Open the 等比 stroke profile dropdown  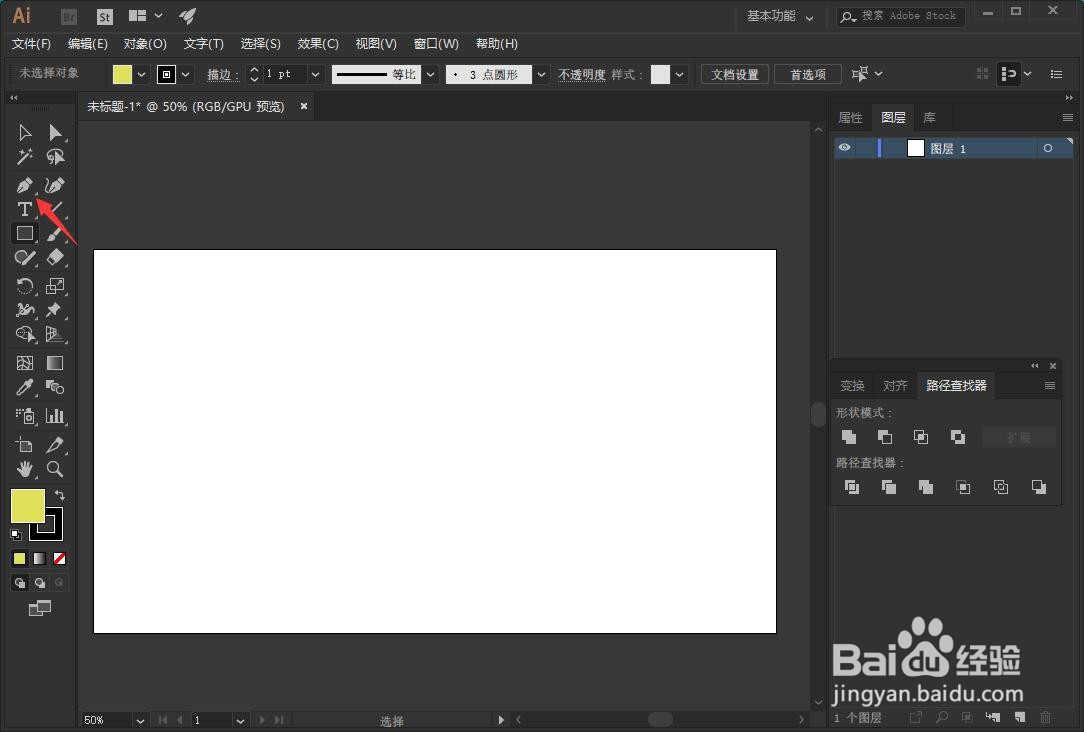[x=431, y=75]
